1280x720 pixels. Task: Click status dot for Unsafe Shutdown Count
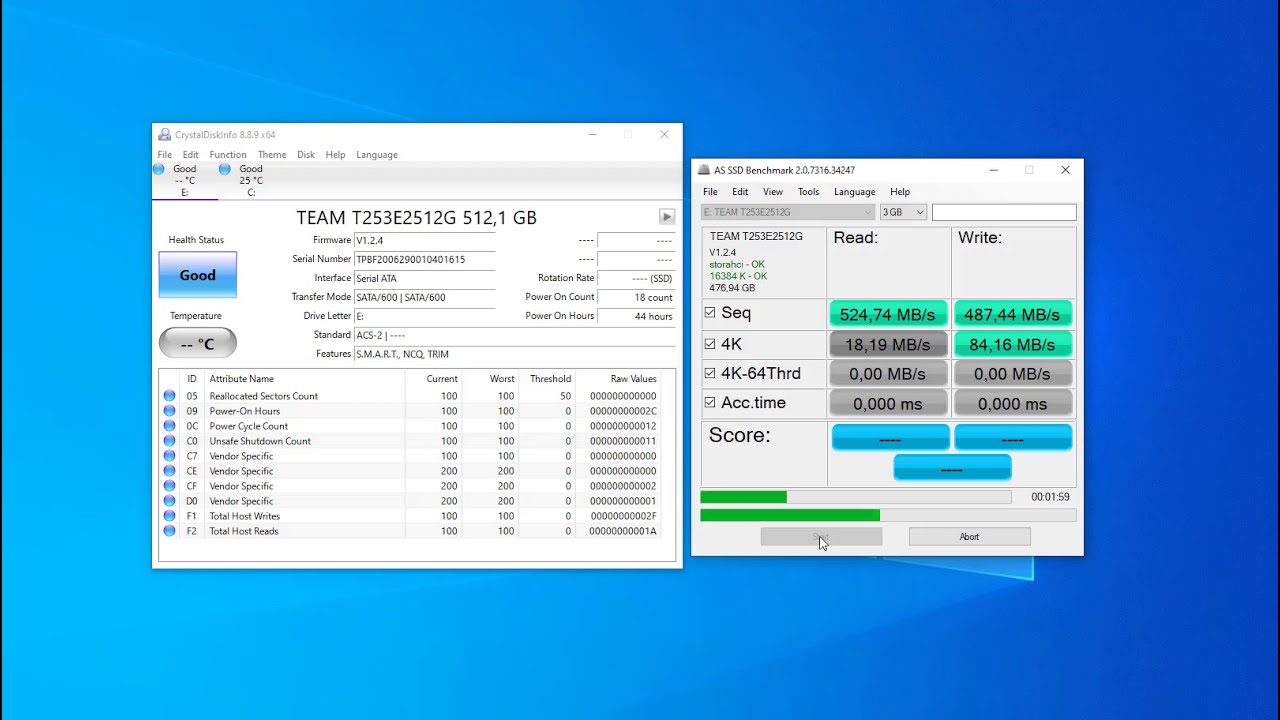tap(169, 441)
